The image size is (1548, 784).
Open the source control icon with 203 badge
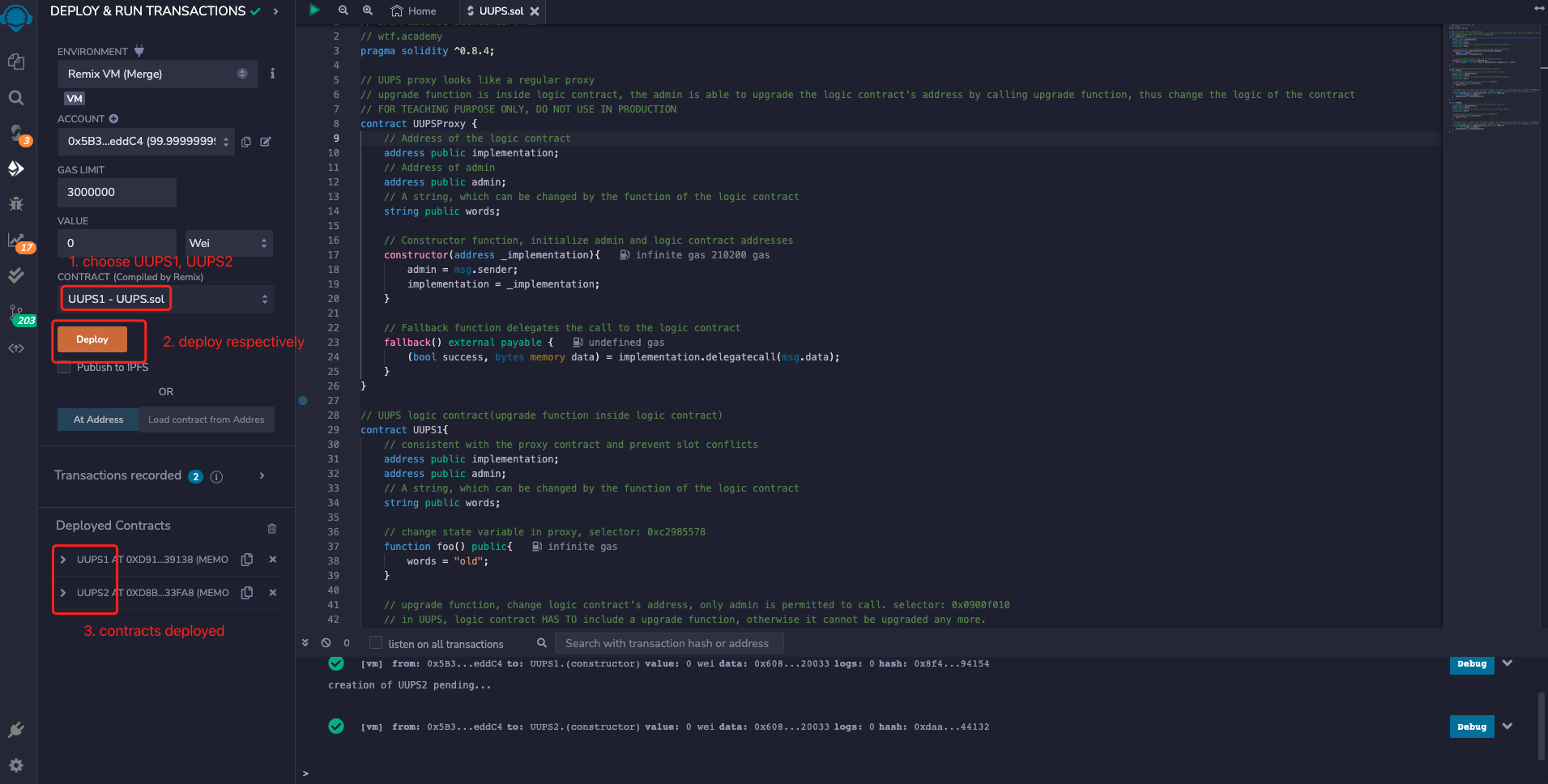click(x=16, y=313)
